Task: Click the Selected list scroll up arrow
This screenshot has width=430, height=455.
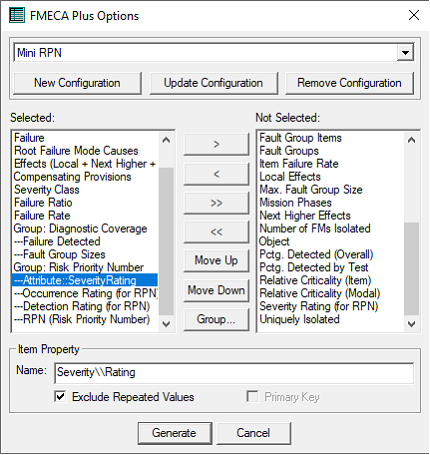Action: click(x=166, y=140)
